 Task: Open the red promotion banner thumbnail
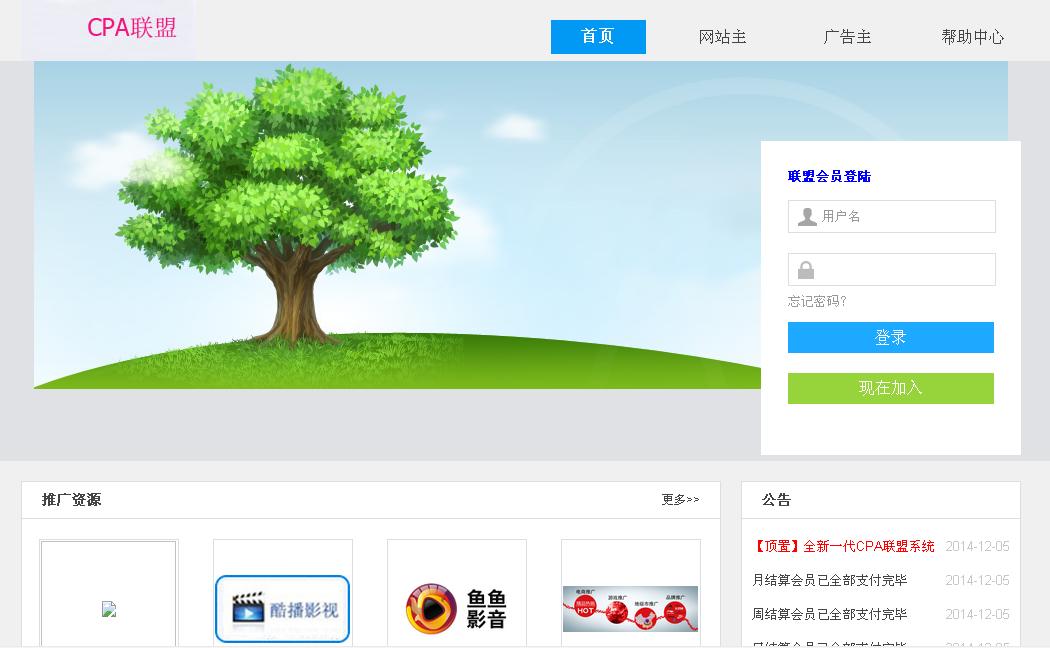630,608
